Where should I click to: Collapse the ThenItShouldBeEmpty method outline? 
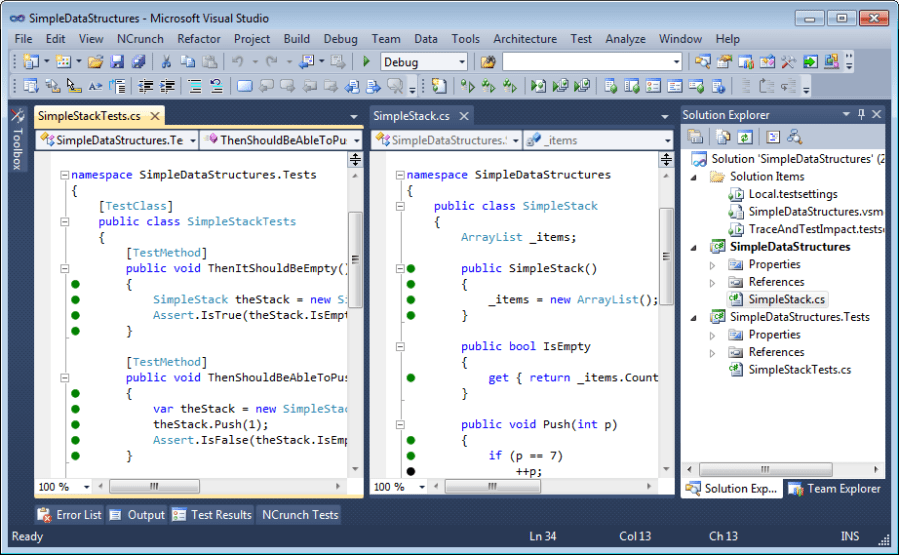coord(65,268)
